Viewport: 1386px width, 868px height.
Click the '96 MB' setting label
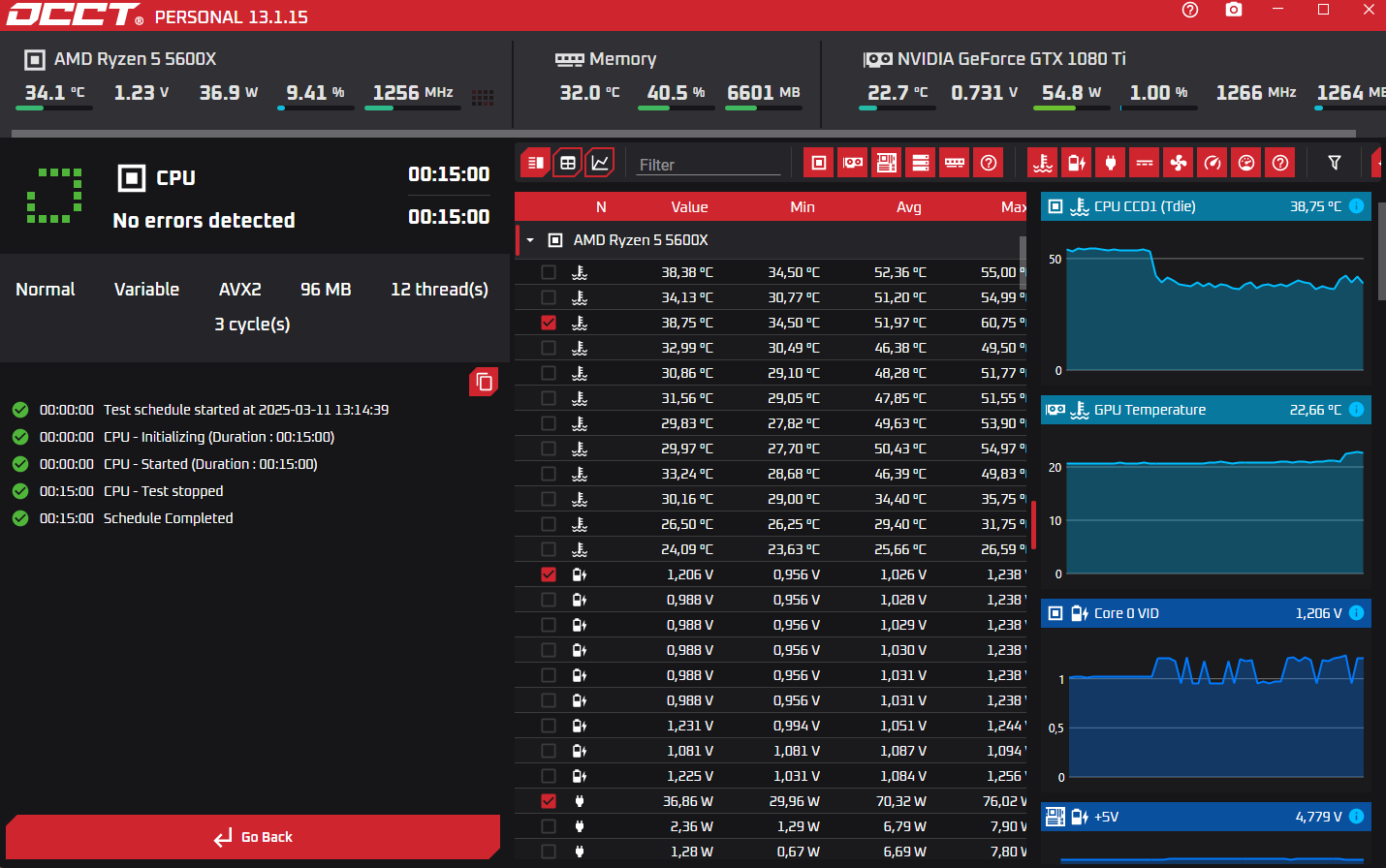coord(326,290)
